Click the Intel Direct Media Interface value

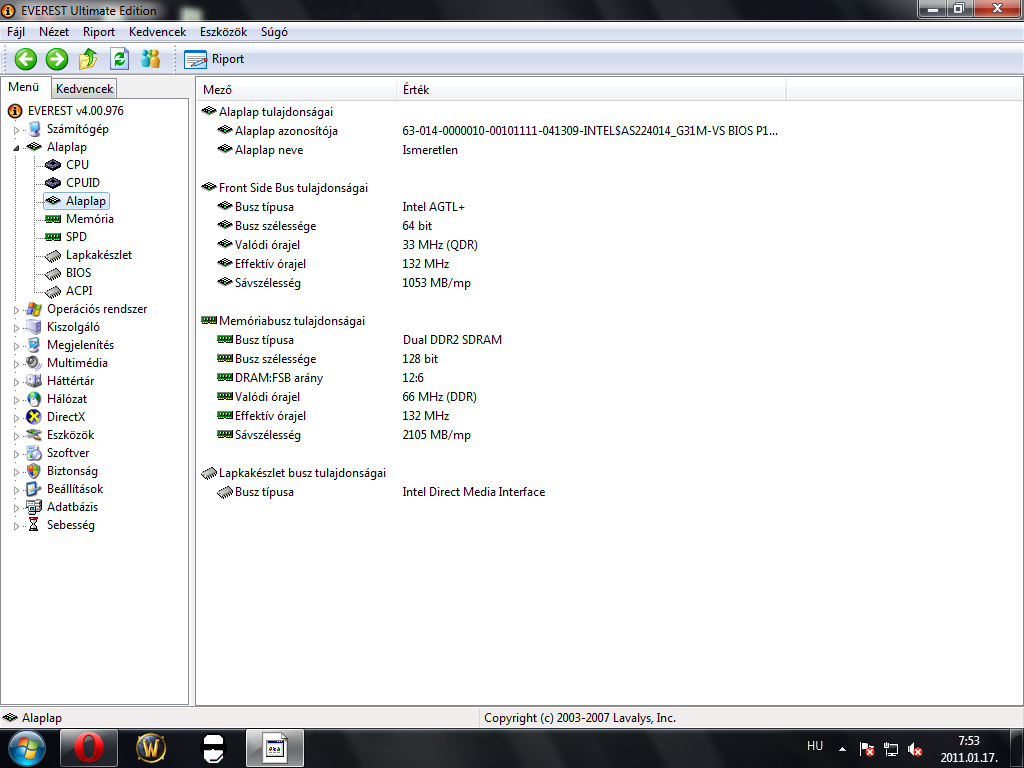tap(473, 492)
